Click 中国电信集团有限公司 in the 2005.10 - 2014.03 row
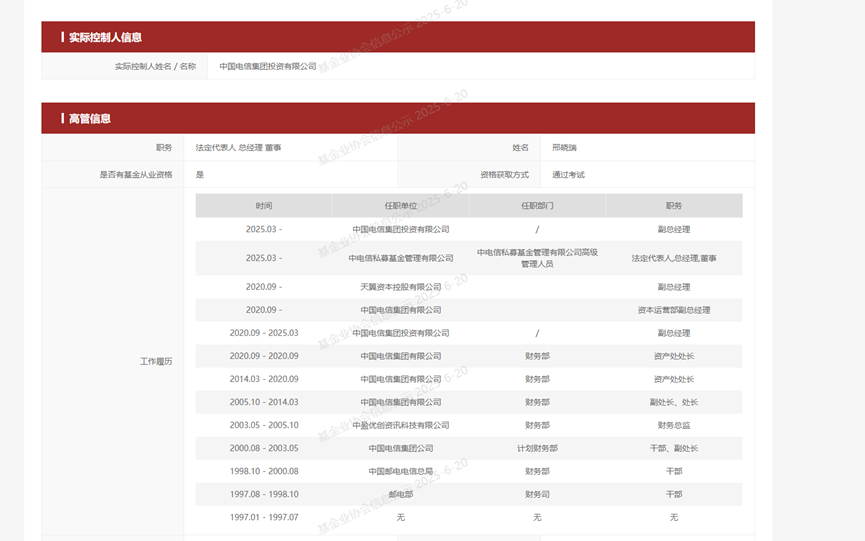Screen dimensions: 865x541 click(x=401, y=403)
